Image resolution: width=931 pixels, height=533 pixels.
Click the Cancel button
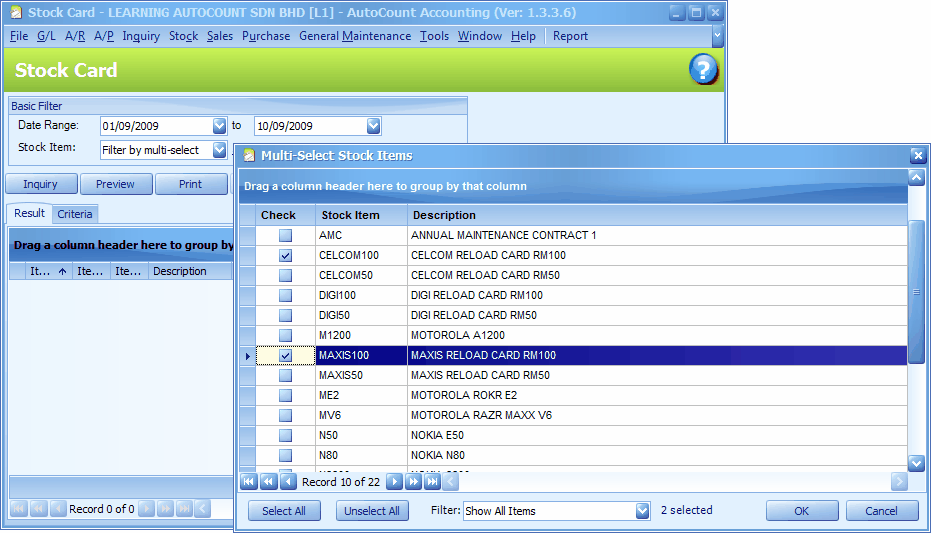coord(881,510)
